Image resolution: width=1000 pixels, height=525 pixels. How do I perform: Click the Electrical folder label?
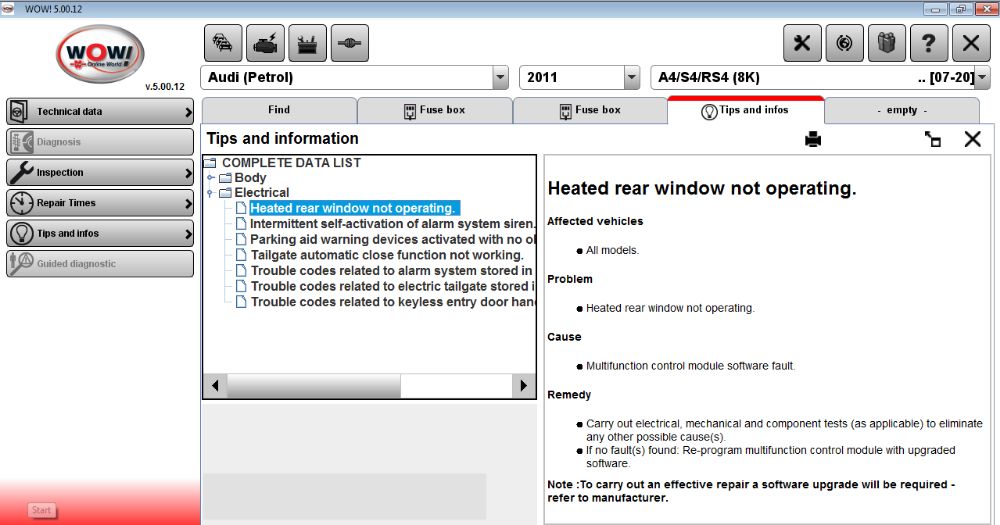pos(261,193)
